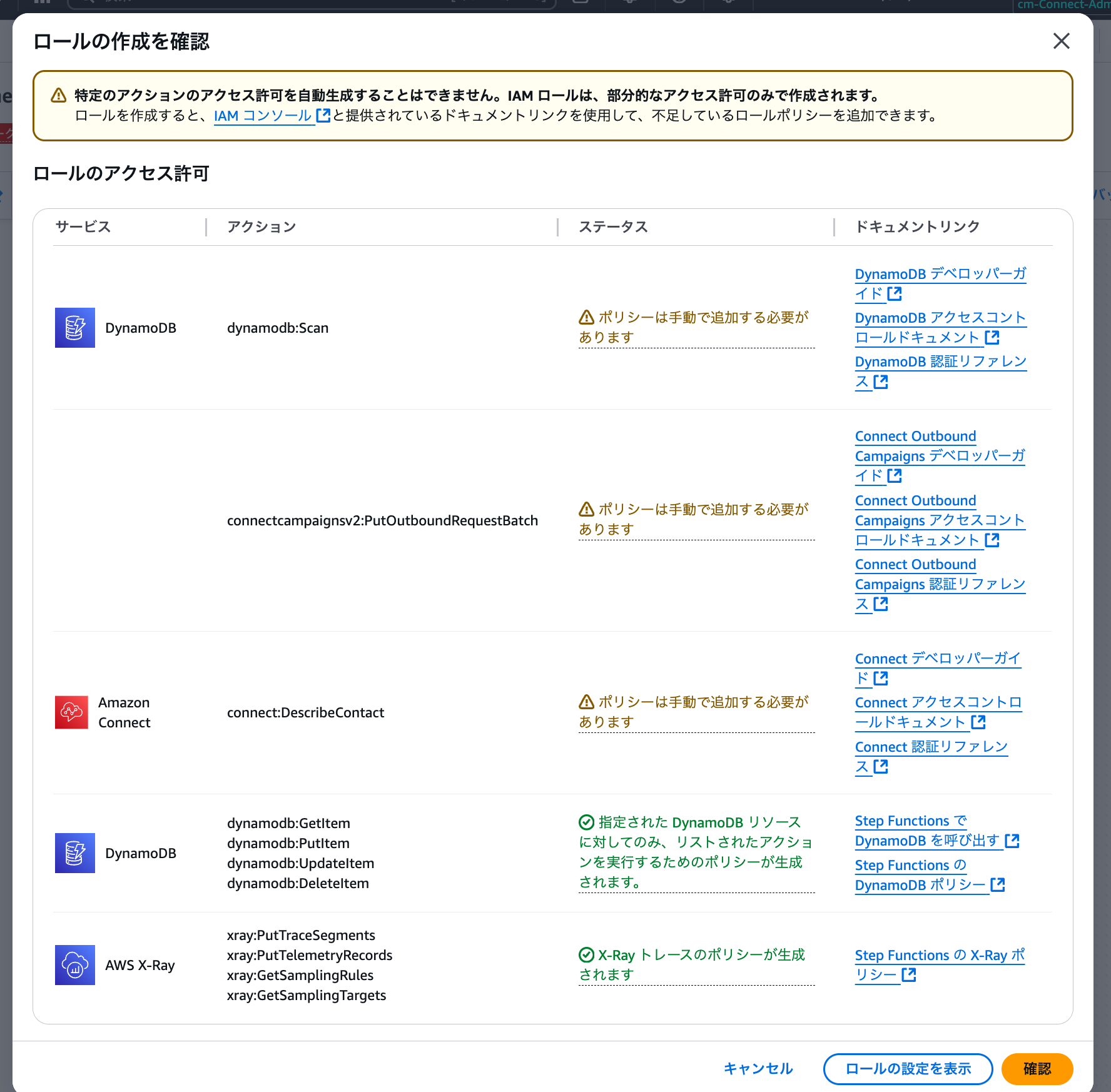
Task: Open Connect Outbound Campaigns デベロッパーガイド link
Action: click(940, 455)
